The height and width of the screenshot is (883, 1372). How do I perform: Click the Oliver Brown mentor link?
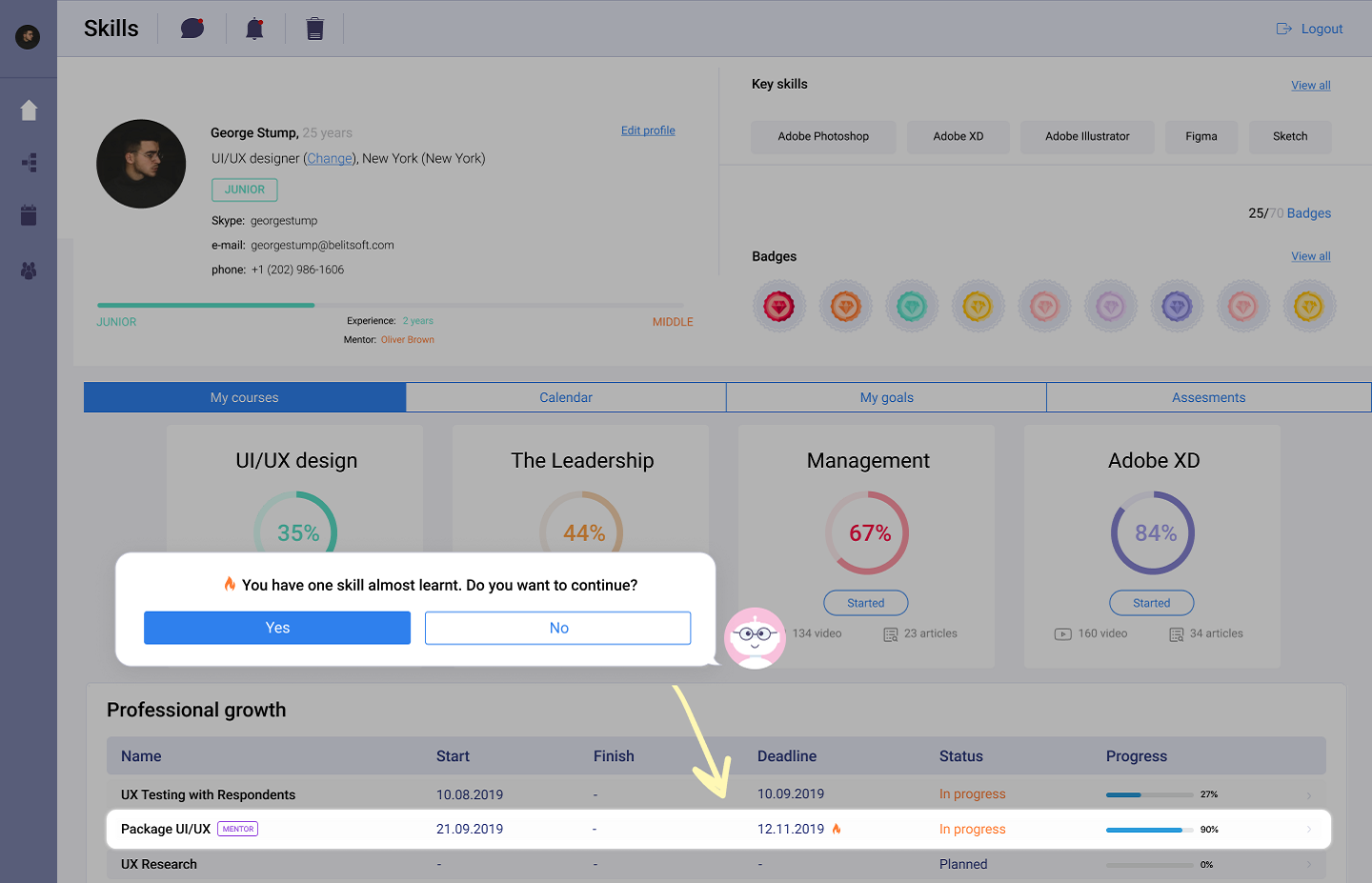[408, 340]
